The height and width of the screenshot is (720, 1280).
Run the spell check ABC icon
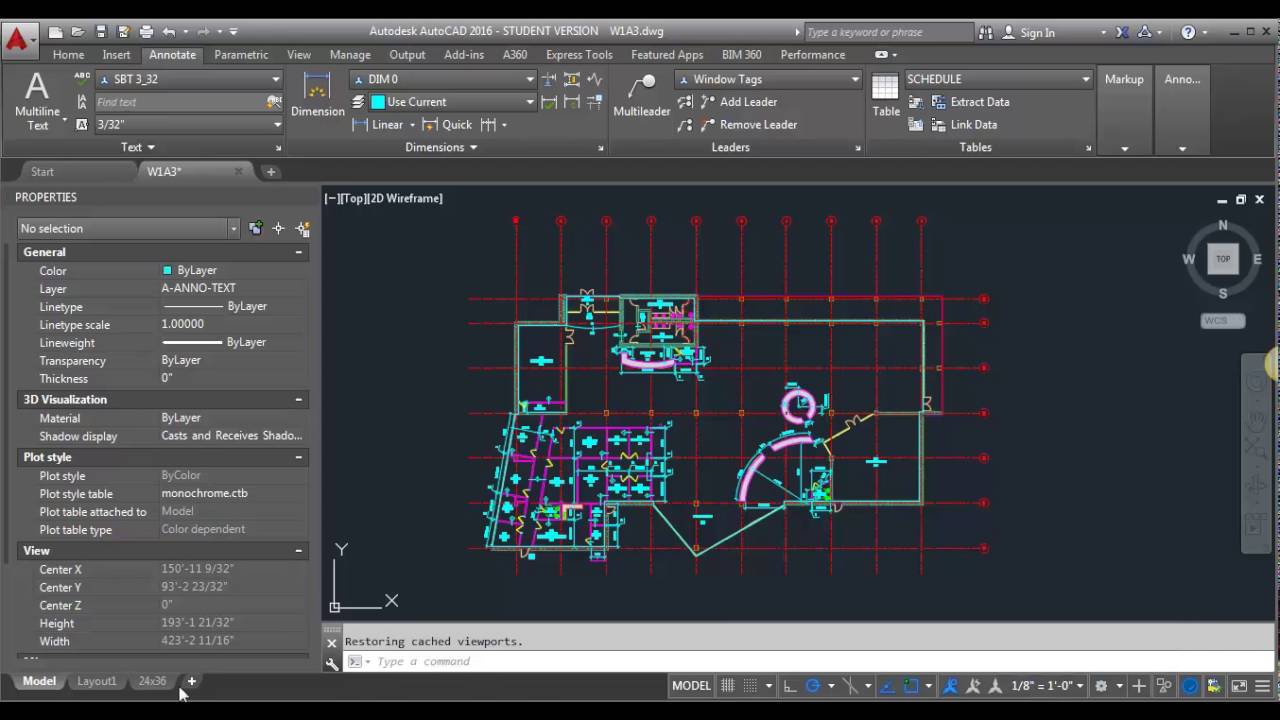[82, 78]
